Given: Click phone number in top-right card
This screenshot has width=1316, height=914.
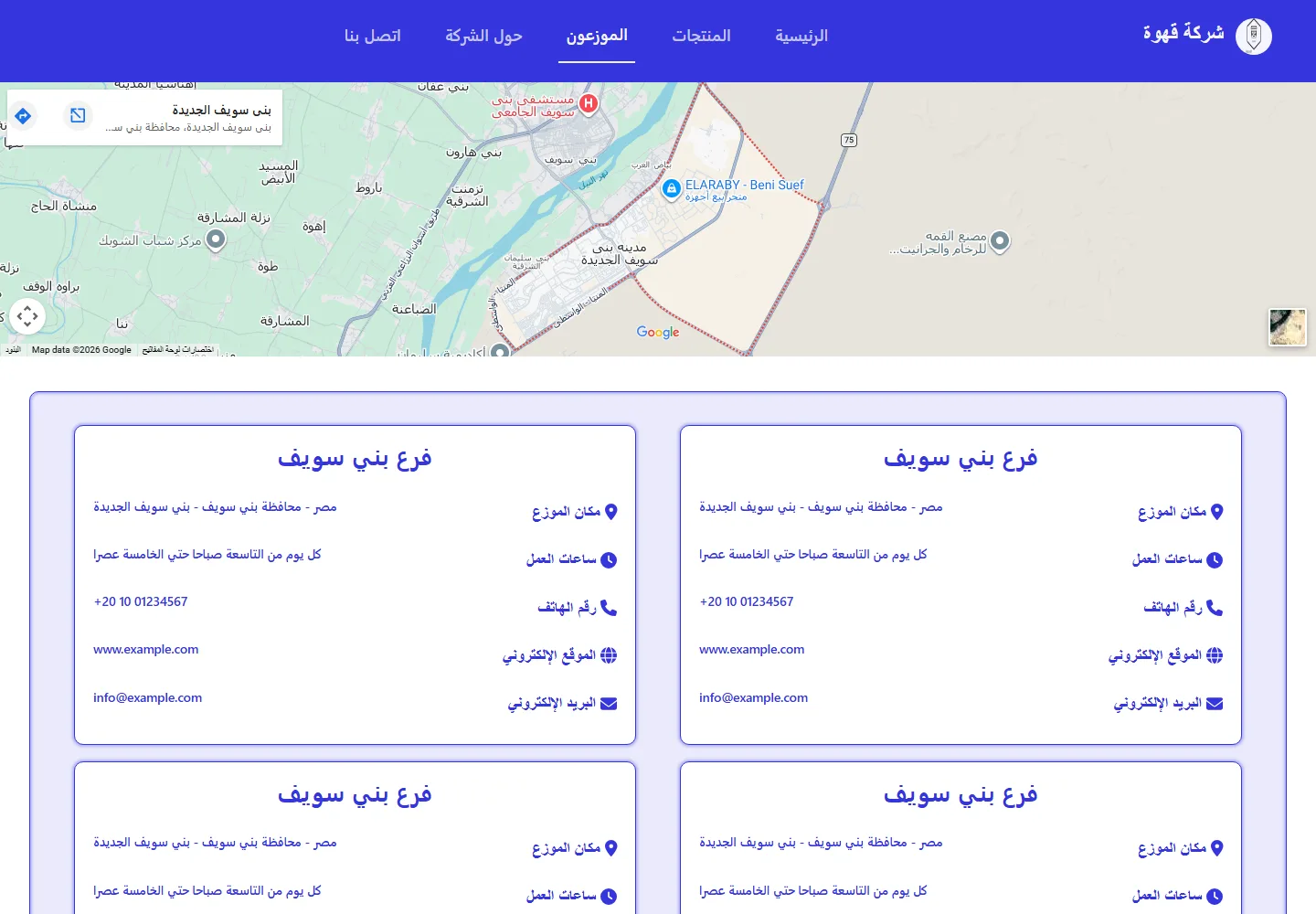Looking at the screenshot, I should click(747, 601).
